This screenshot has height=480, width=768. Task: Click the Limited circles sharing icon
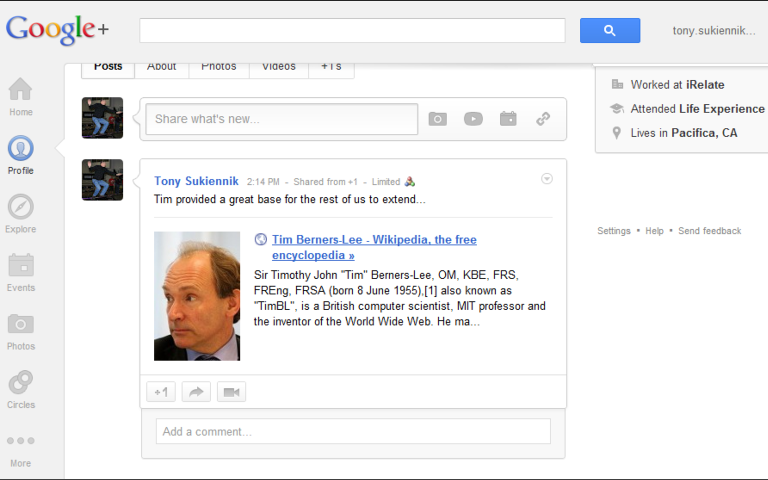coord(409,182)
